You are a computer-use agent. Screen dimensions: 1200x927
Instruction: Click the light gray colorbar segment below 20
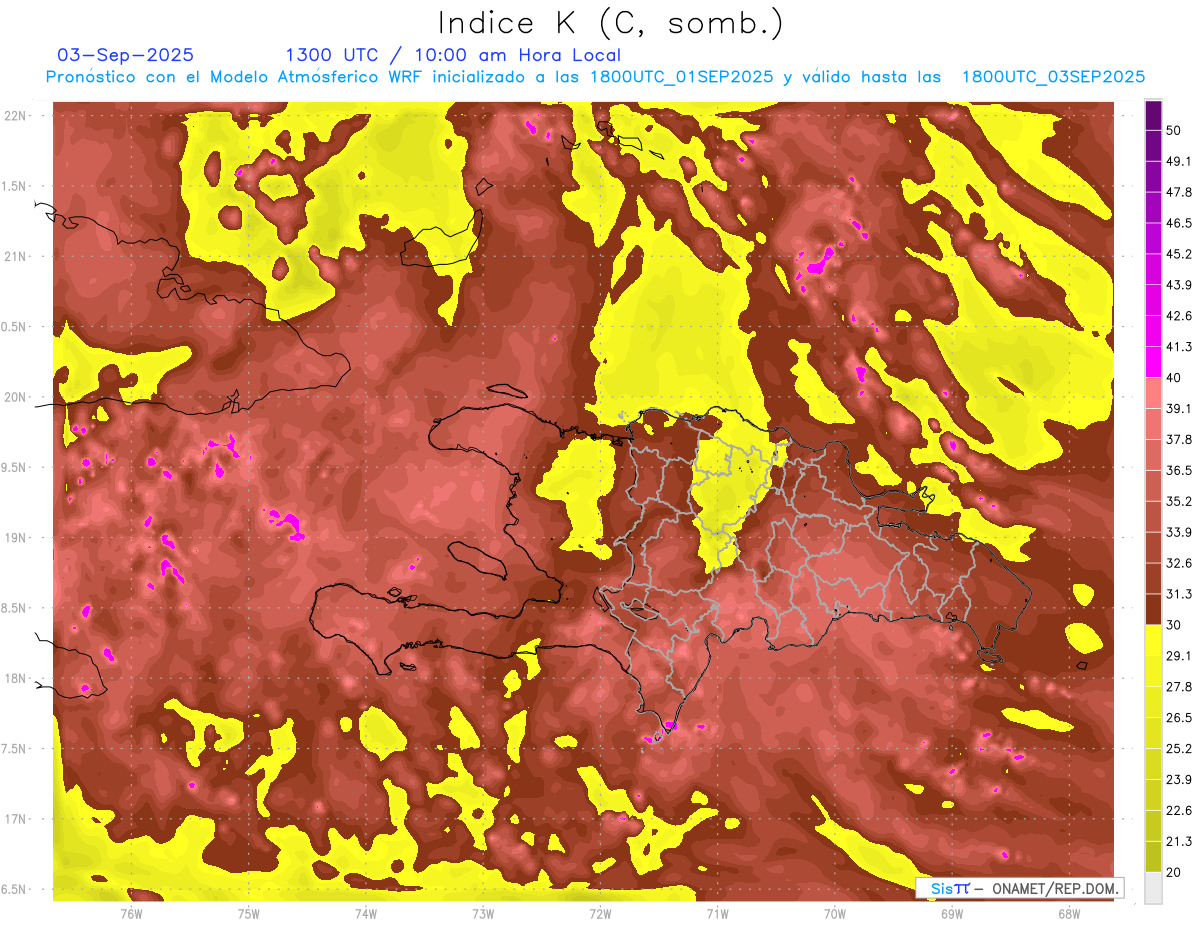(1153, 888)
